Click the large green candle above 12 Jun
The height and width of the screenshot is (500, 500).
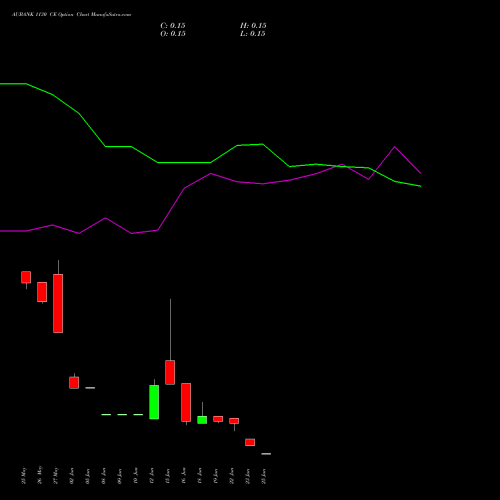[154, 402]
